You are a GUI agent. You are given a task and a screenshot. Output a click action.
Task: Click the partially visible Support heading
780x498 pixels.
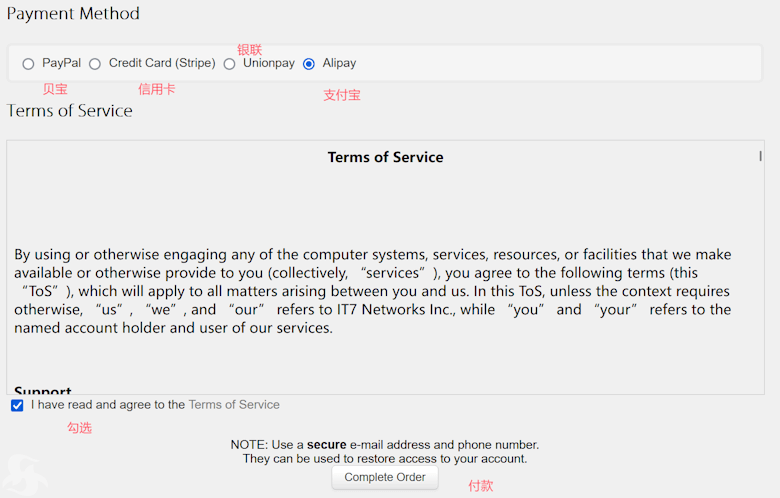click(43, 390)
